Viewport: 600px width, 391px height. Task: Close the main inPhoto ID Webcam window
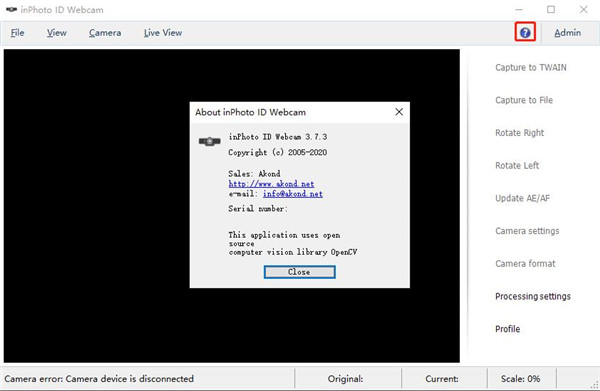click(583, 10)
